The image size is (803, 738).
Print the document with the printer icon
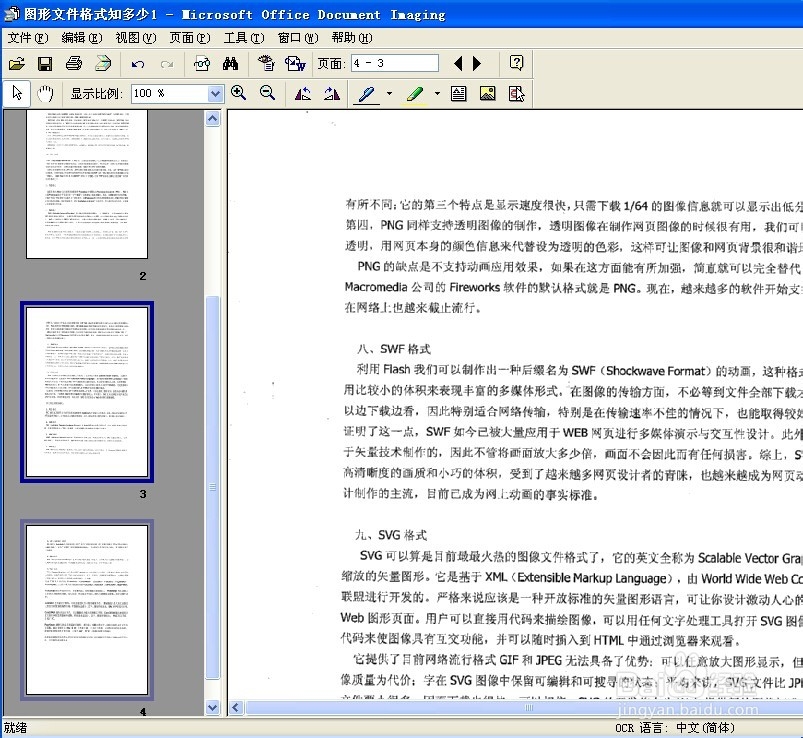[74, 64]
